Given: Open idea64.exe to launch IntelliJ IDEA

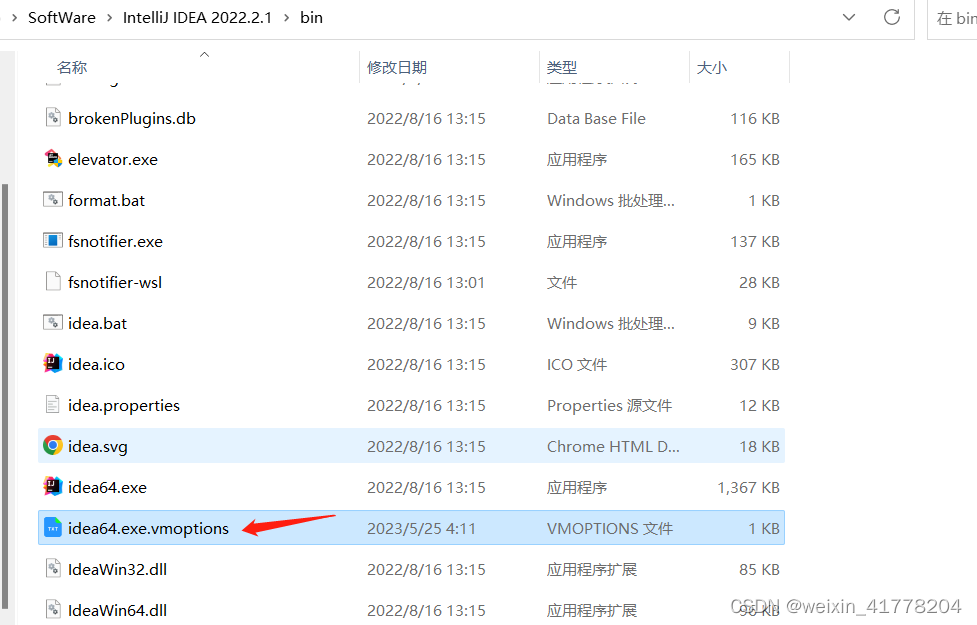Looking at the screenshot, I should (106, 487).
